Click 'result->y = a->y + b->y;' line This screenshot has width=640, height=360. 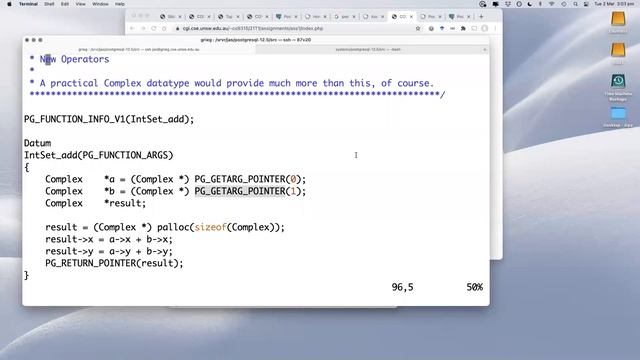point(109,251)
